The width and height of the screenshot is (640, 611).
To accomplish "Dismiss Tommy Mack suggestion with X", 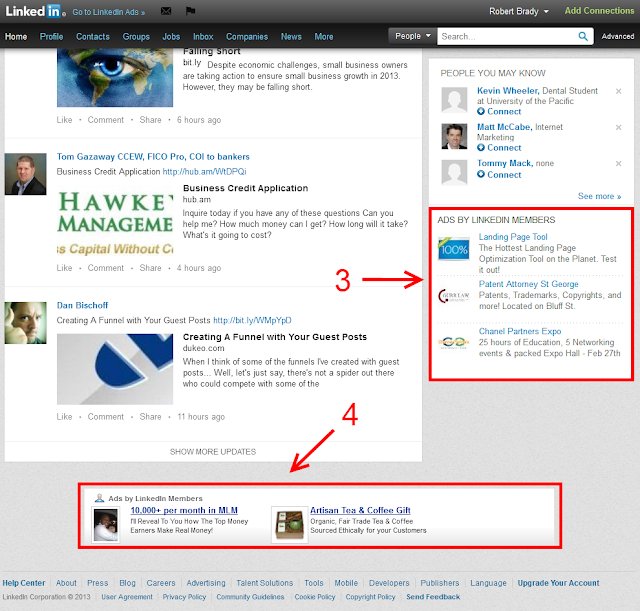I will click(x=618, y=163).
